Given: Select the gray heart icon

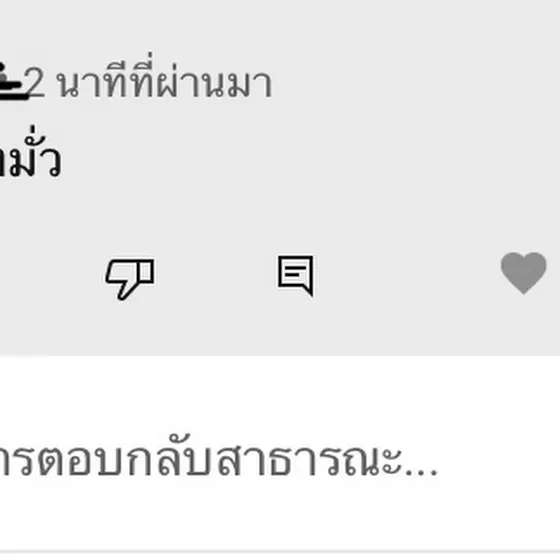Looking at the screenshot, I should click(523, 273).
